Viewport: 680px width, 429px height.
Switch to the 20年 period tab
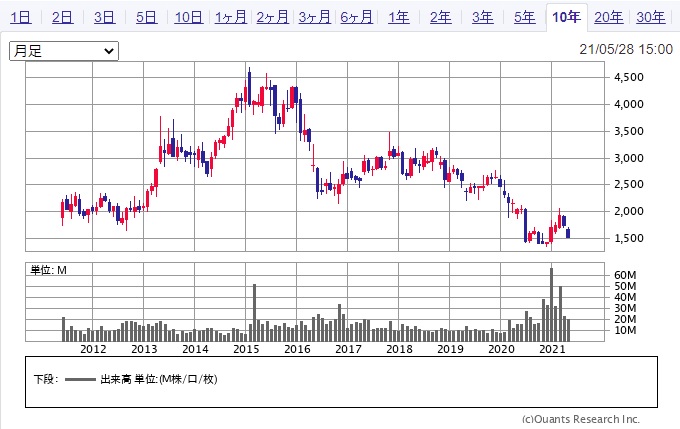pos(609,17)
